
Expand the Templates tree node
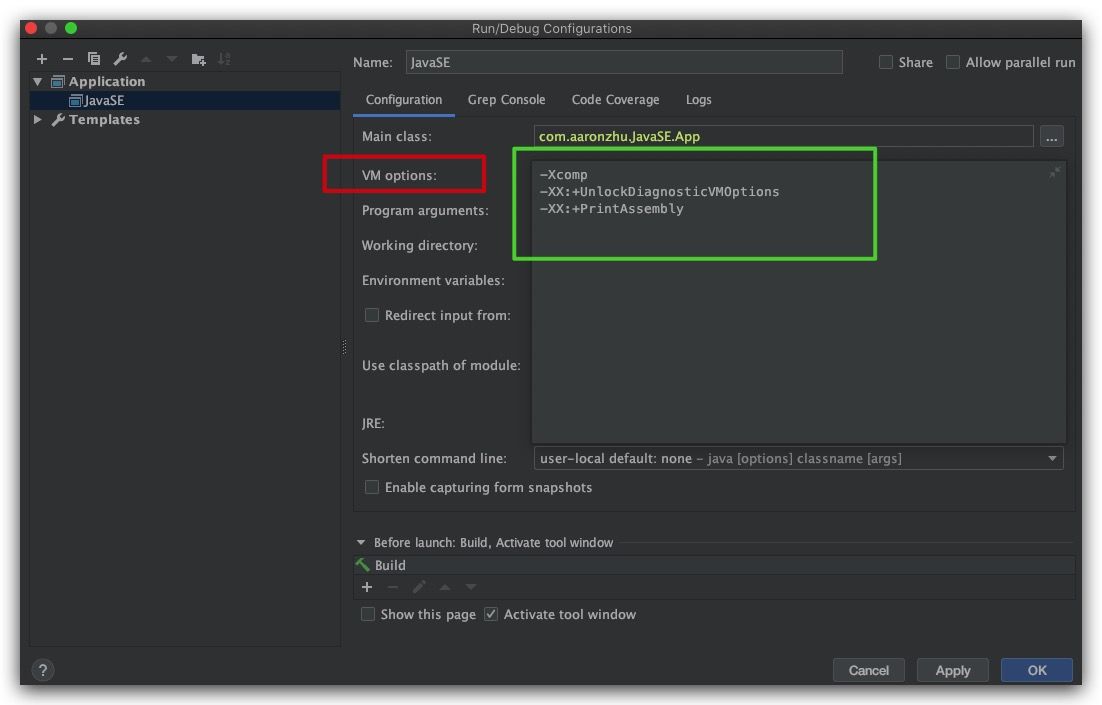click(x=38, y=119)
